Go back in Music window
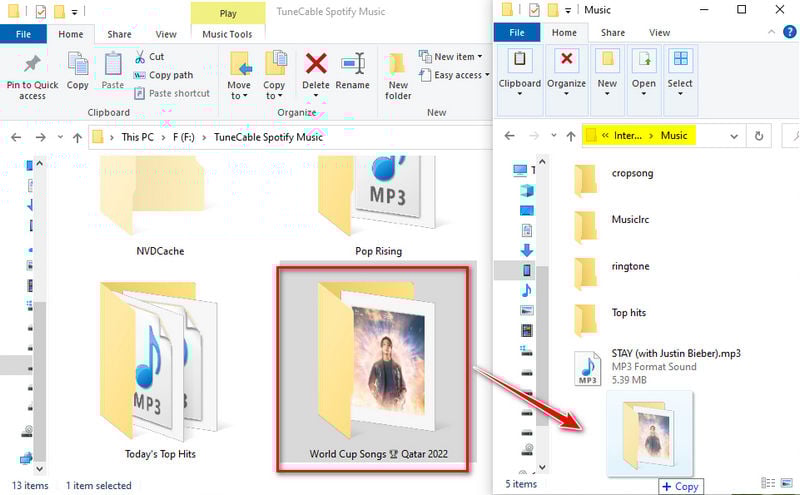 (509, 136)
